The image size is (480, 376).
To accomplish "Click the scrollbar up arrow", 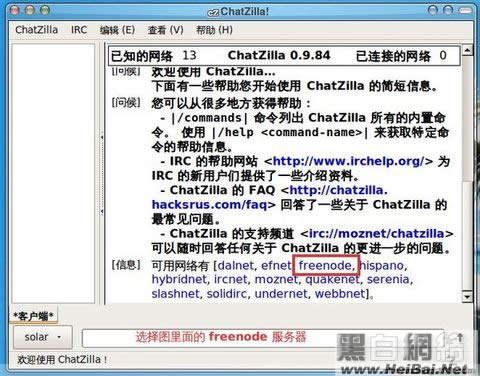I will point(467,50).
